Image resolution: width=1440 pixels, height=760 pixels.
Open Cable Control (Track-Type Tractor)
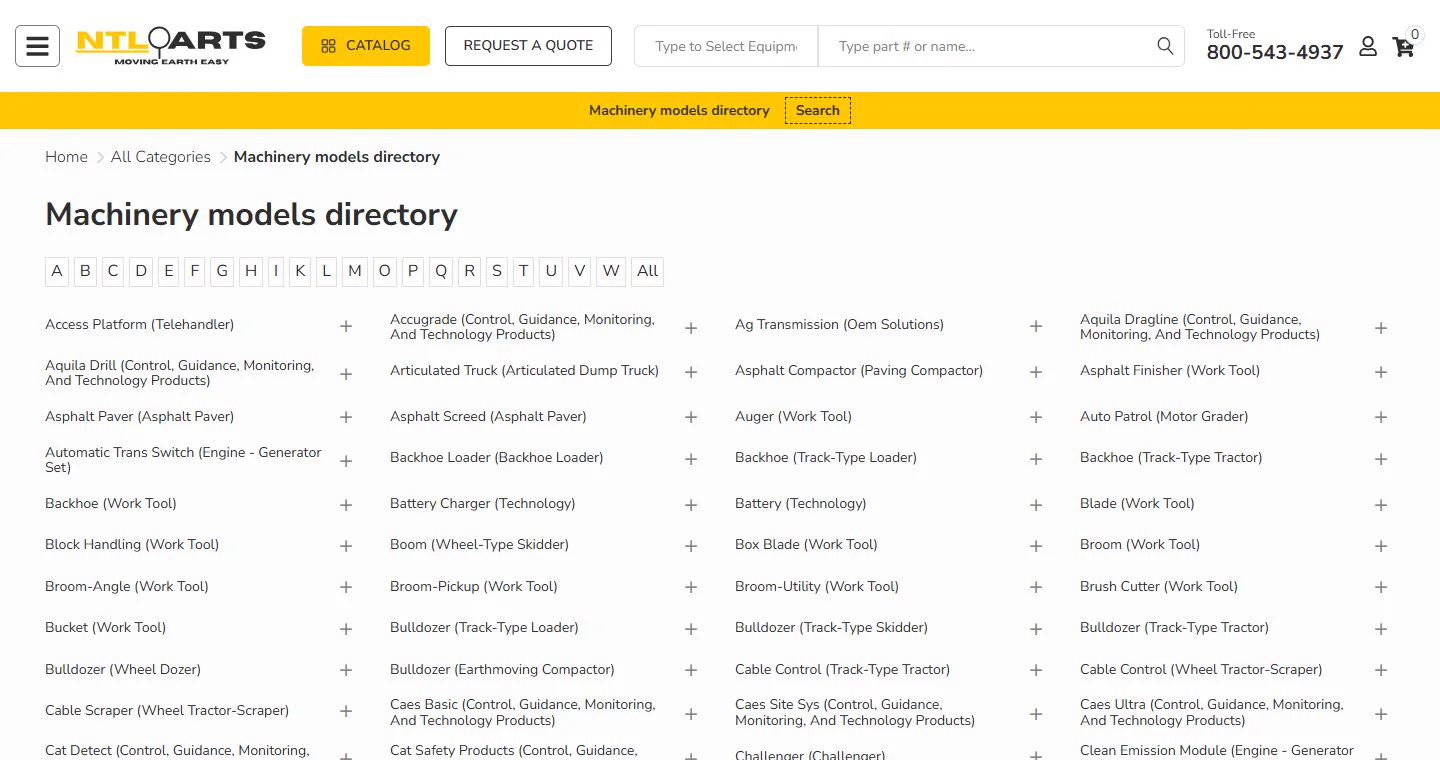pyautogui.click(x=842, y=669)
